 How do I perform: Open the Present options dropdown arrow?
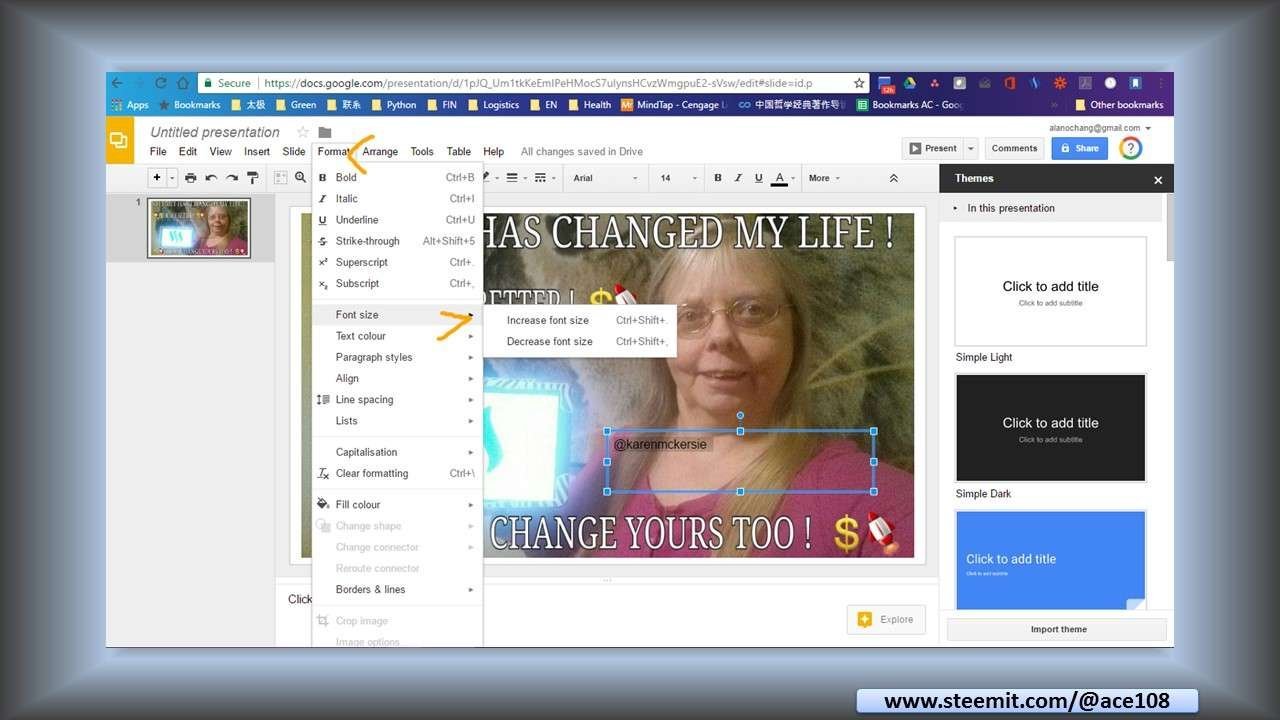(970, 148)
